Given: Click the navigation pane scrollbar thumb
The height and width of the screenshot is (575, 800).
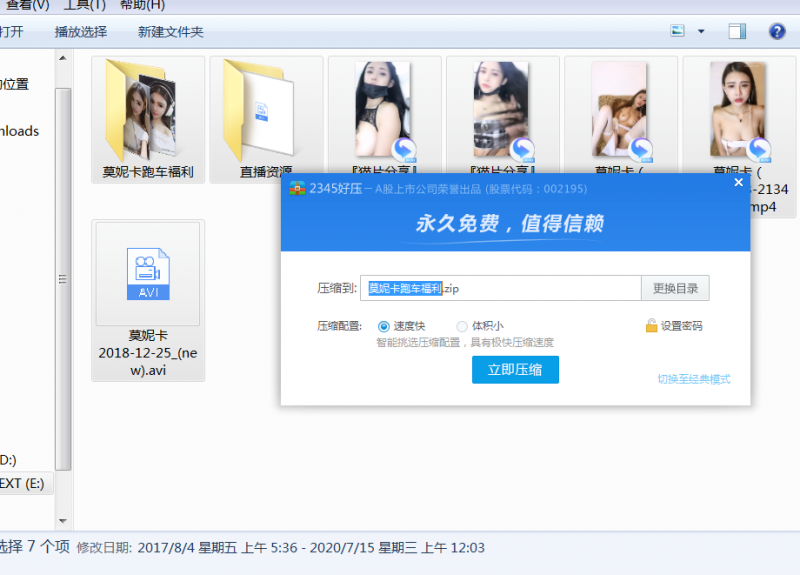Looking at the screenshot, I should click(x=63, y=279).
